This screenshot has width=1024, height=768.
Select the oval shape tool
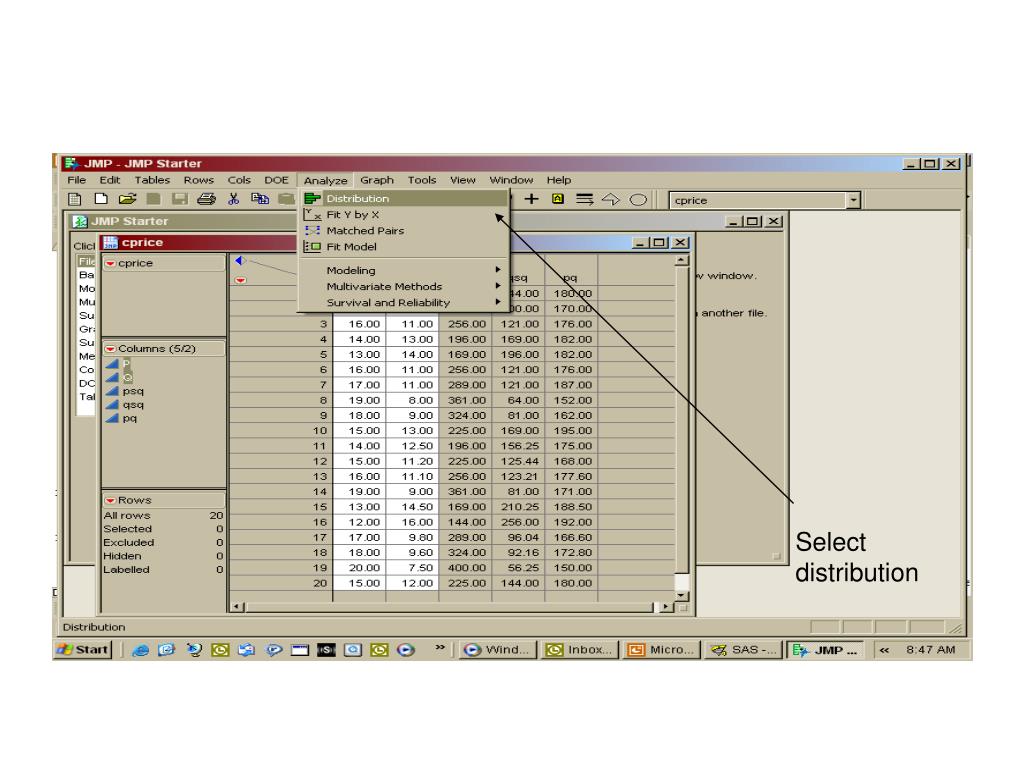click(x=638, y=200)
